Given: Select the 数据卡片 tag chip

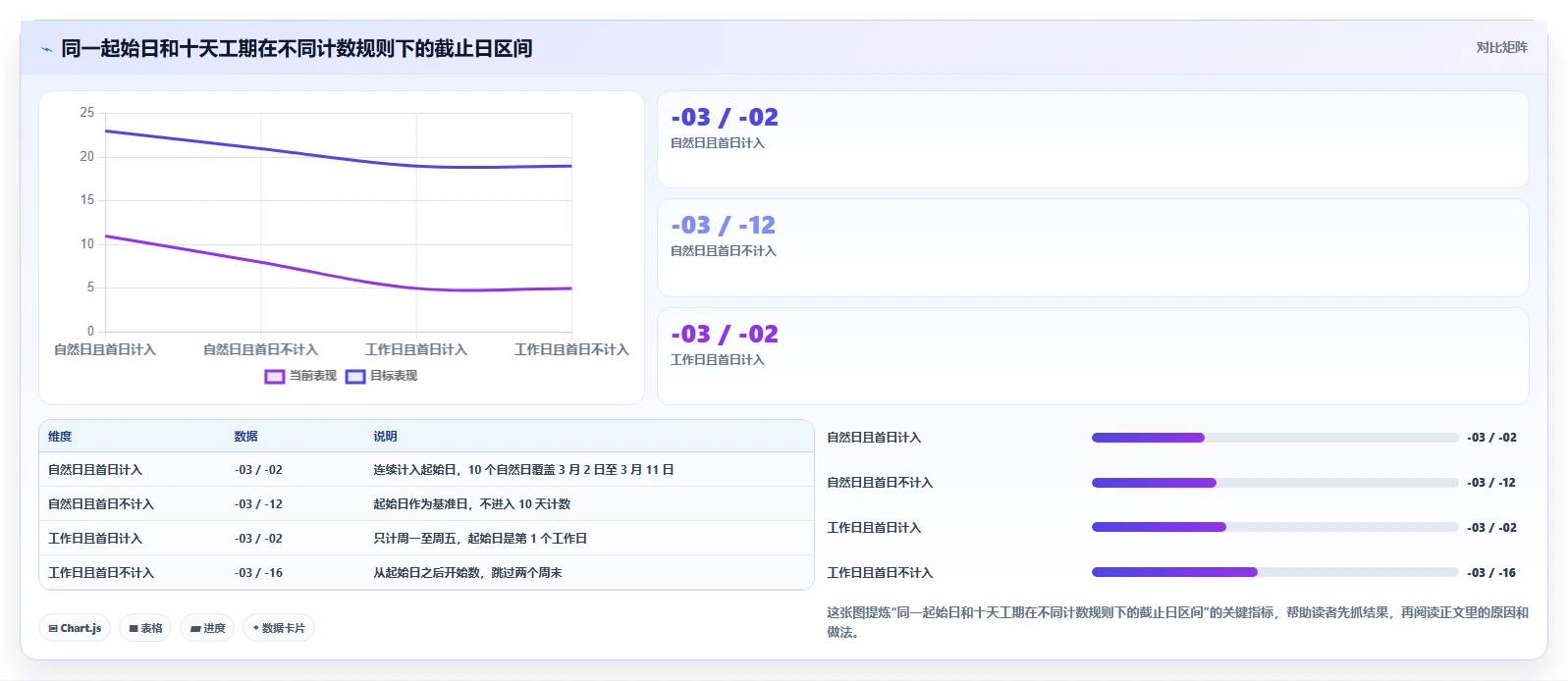Looking at the screenshot, I should point(279,628).
